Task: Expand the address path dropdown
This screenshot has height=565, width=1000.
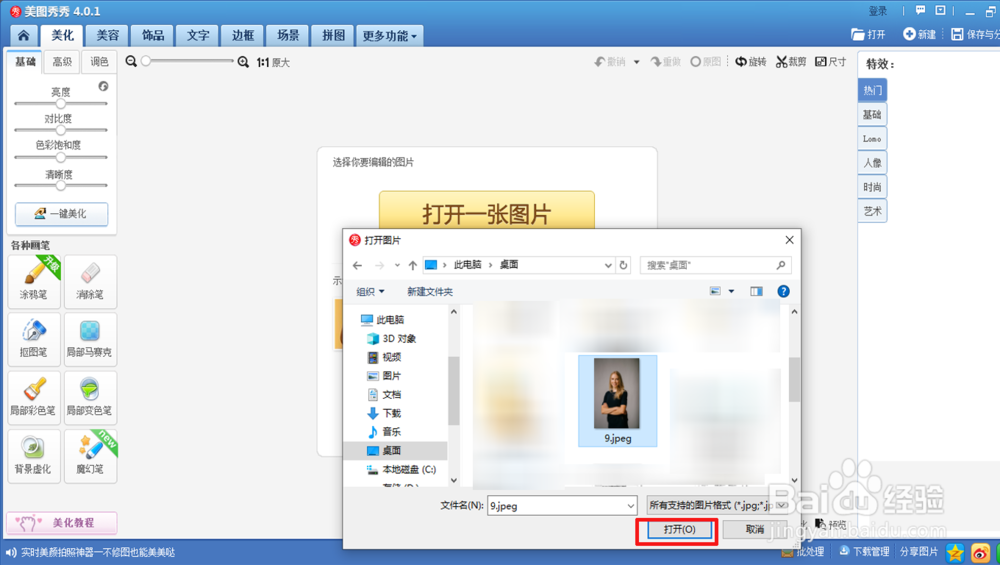Action: point(608,265)
